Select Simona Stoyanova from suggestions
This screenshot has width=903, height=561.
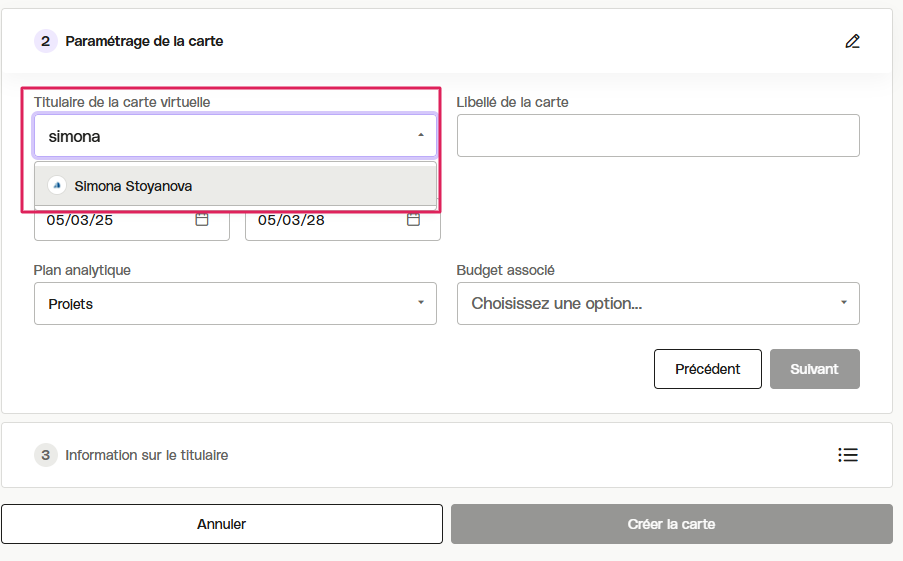coord(235,185)
